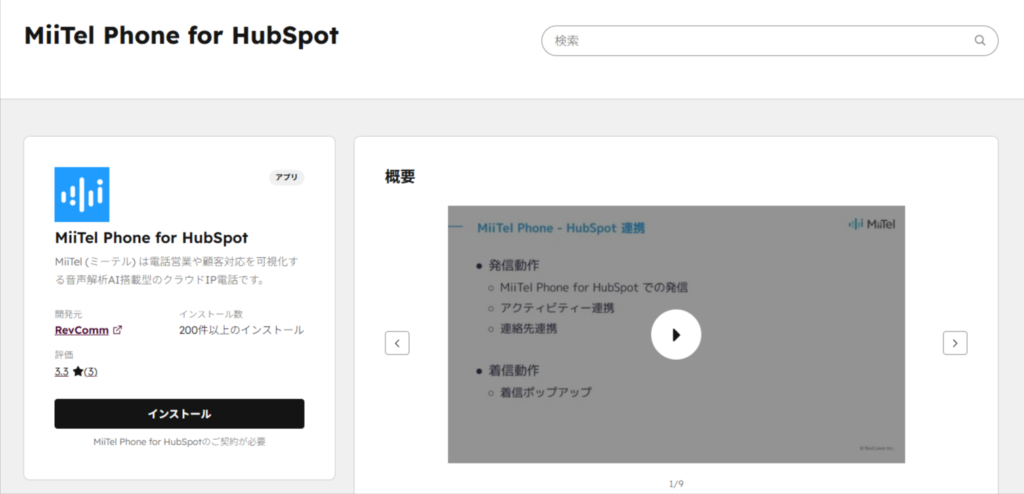Click the アプリ badge
1024x494 pixels.
287,177
